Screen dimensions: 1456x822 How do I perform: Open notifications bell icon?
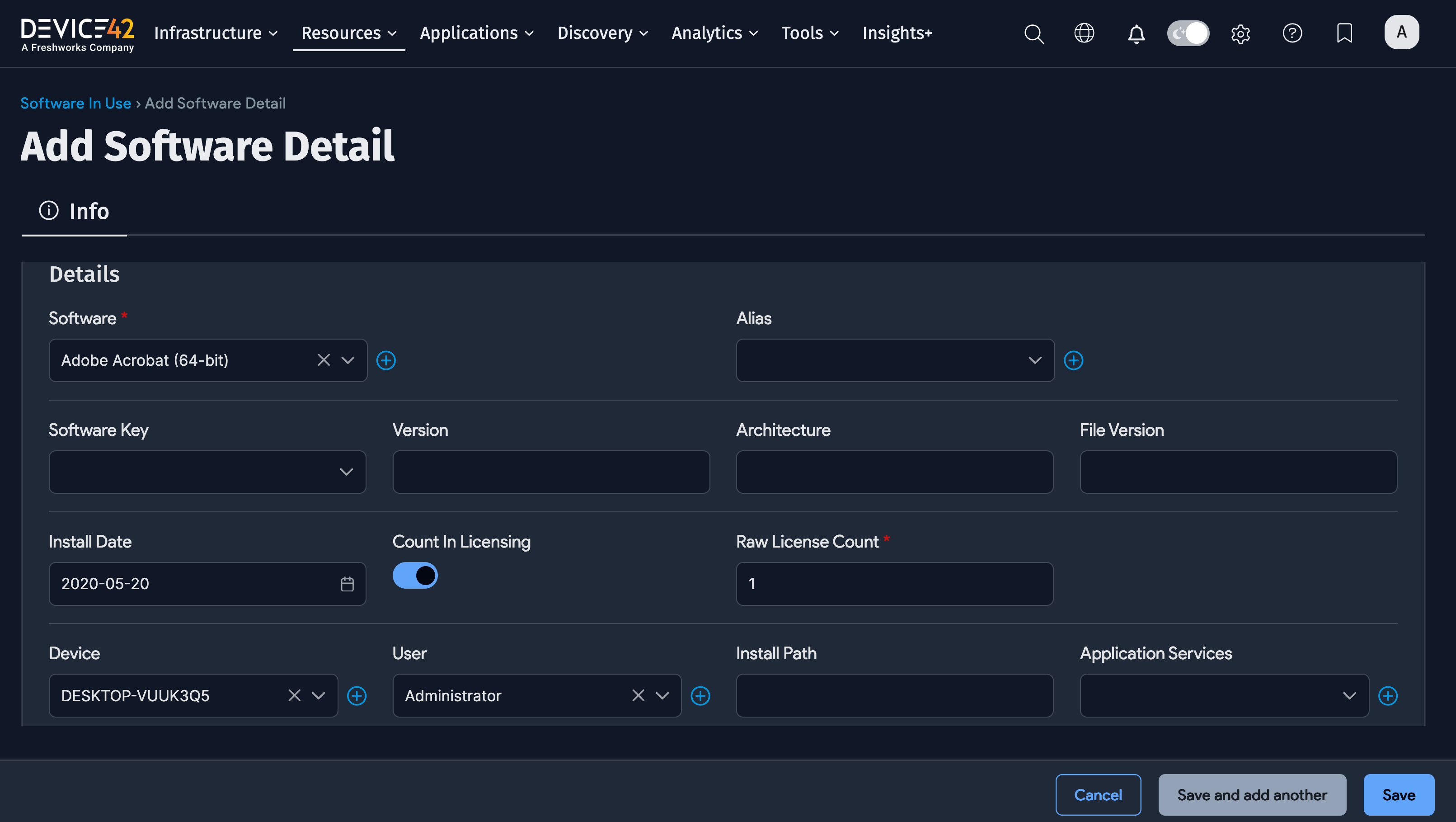click(x=1136, y=34)
